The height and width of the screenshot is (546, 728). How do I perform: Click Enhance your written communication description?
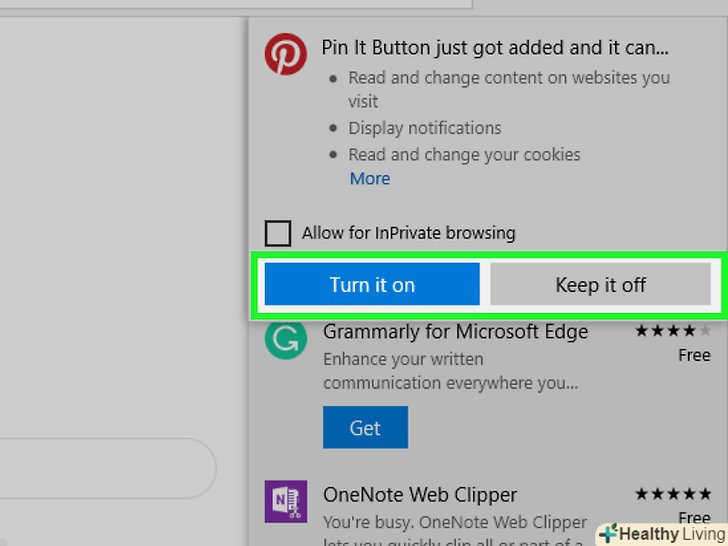[451, 371]
